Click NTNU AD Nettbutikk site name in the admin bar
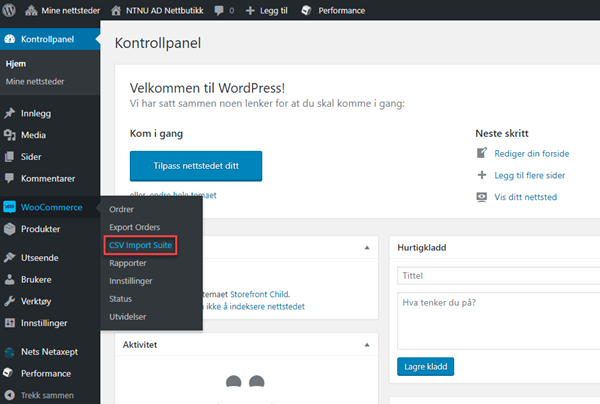600x404 pixels. 165,10
